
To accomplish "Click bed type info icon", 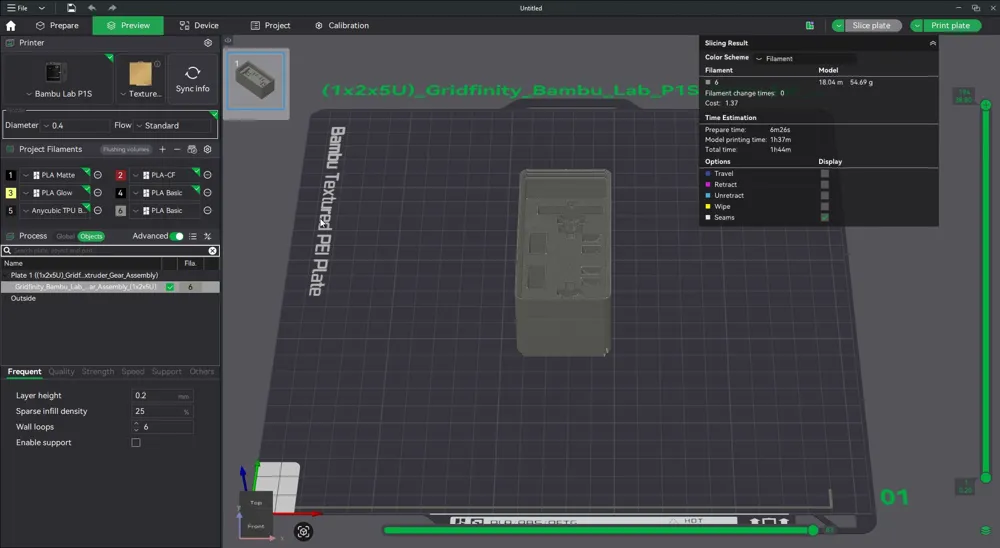I will point(158,64).
